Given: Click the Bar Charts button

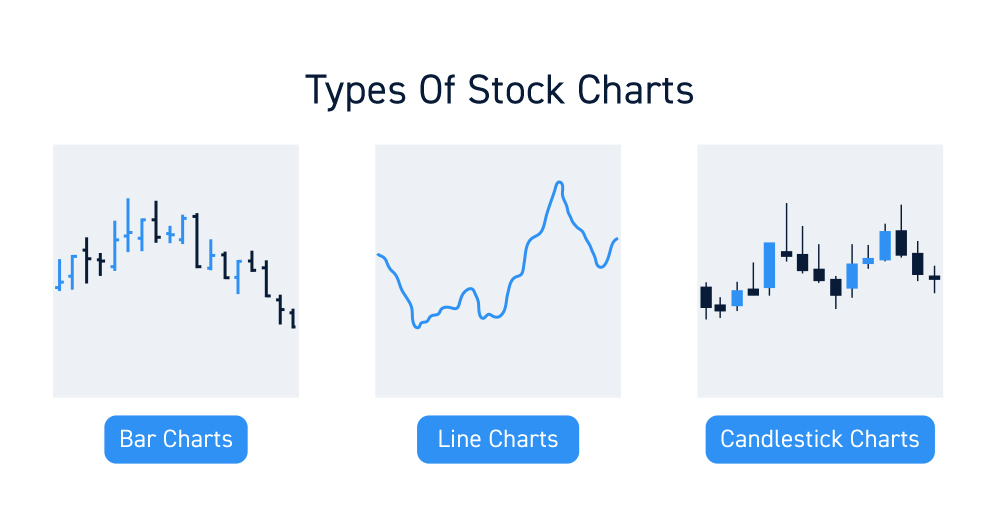Looking at the screenshot, I should (175, 439).
